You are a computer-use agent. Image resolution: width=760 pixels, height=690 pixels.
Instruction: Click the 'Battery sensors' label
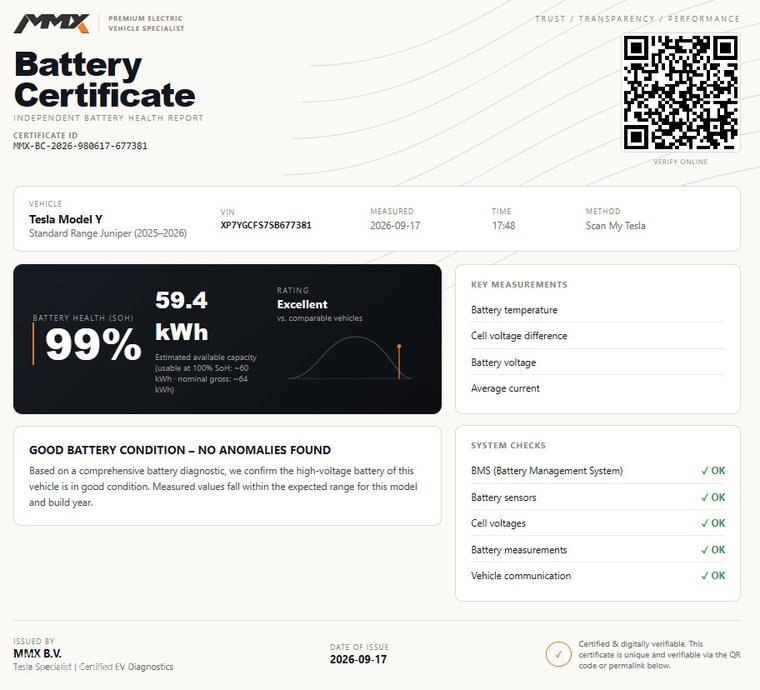[504, 498]
